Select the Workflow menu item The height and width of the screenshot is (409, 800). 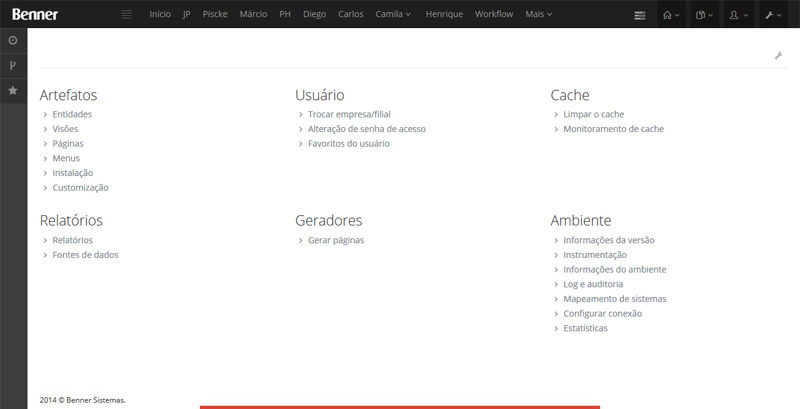coord(494,15)
